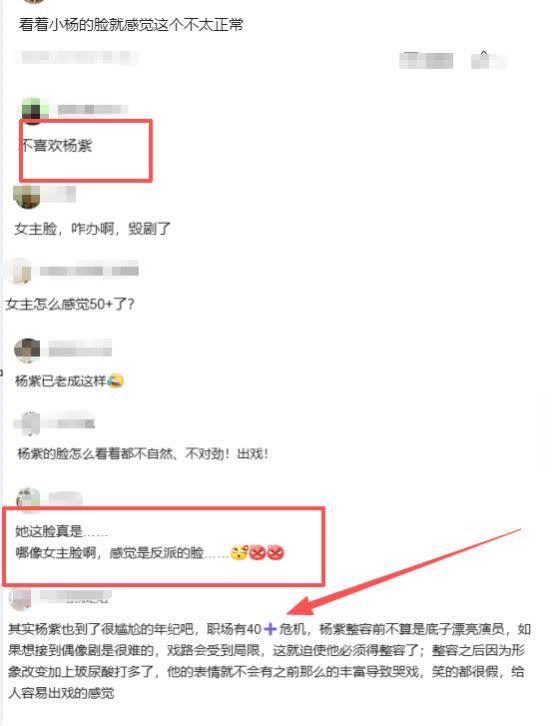Open the avatar above '她这脸真是……'
Image resolution: width=554 pixels, height=726 pixels.
coord(29,499)
